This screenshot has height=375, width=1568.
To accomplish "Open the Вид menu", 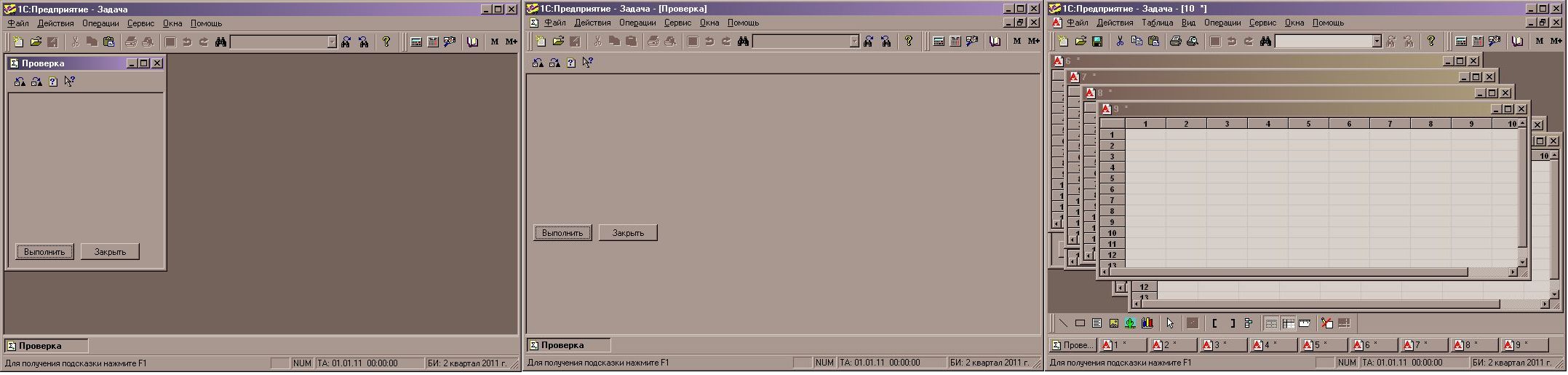I will [x=1188, y=23].
